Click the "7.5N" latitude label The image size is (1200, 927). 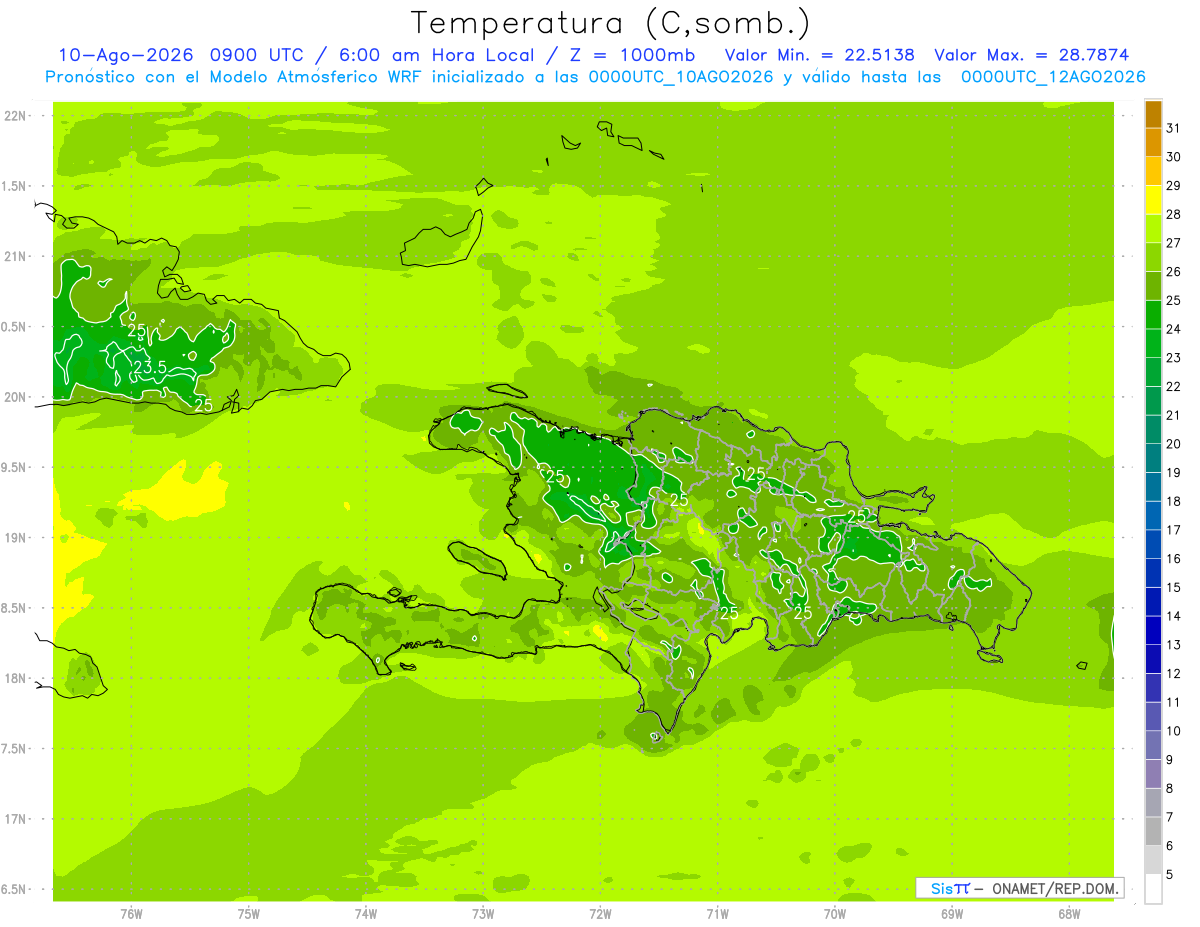[x=14, y=749]
